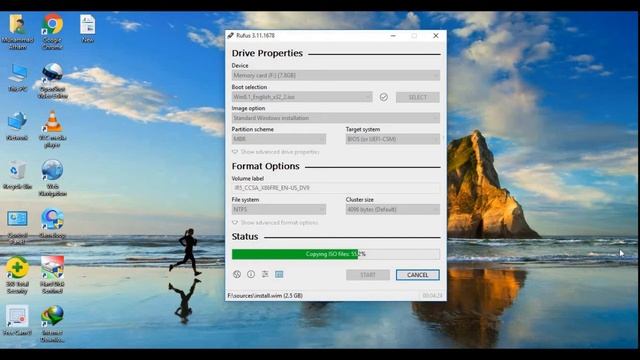Select the New text document icon

pyautogui.click(x=87, y=29)
